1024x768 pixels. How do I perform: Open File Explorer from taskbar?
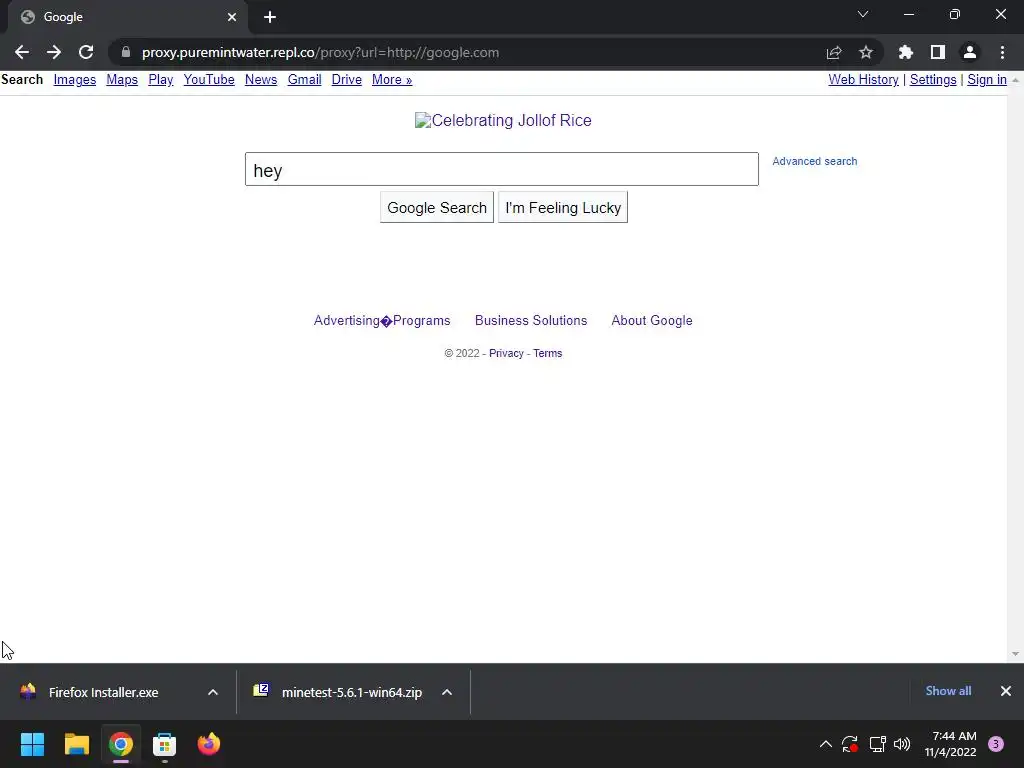(76, 744)
